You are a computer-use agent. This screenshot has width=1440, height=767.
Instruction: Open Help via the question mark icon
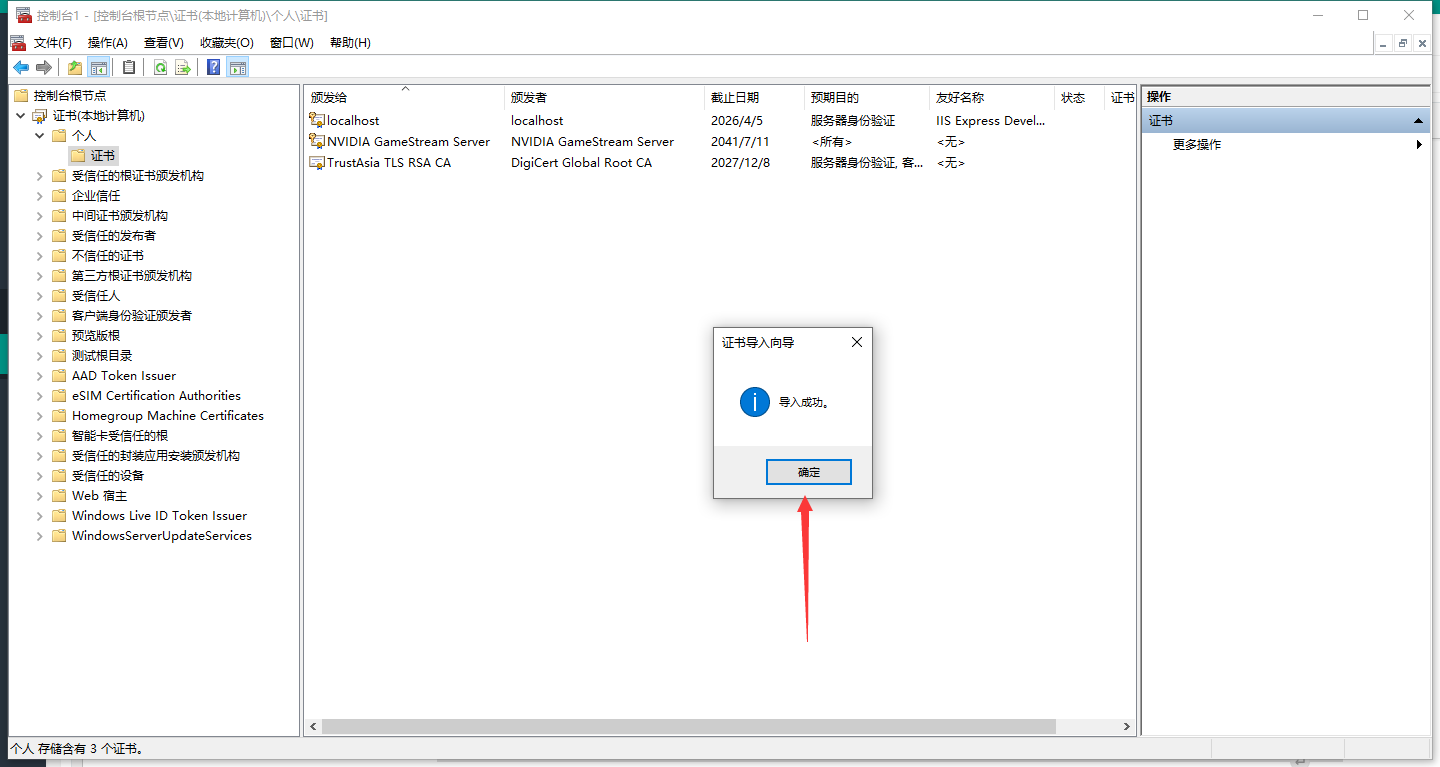[x=213, y=67]
